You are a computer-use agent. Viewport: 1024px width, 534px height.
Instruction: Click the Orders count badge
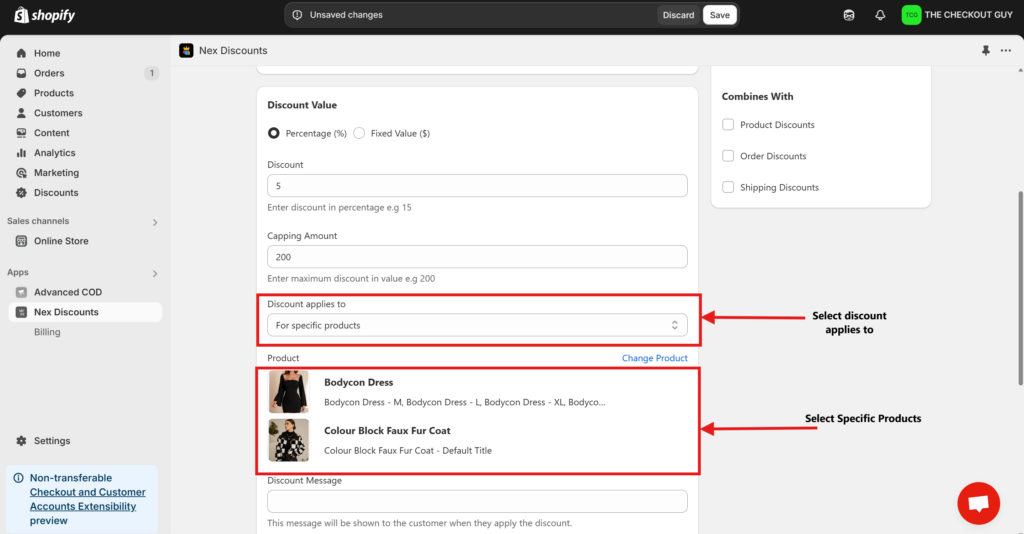click(152, 73)
